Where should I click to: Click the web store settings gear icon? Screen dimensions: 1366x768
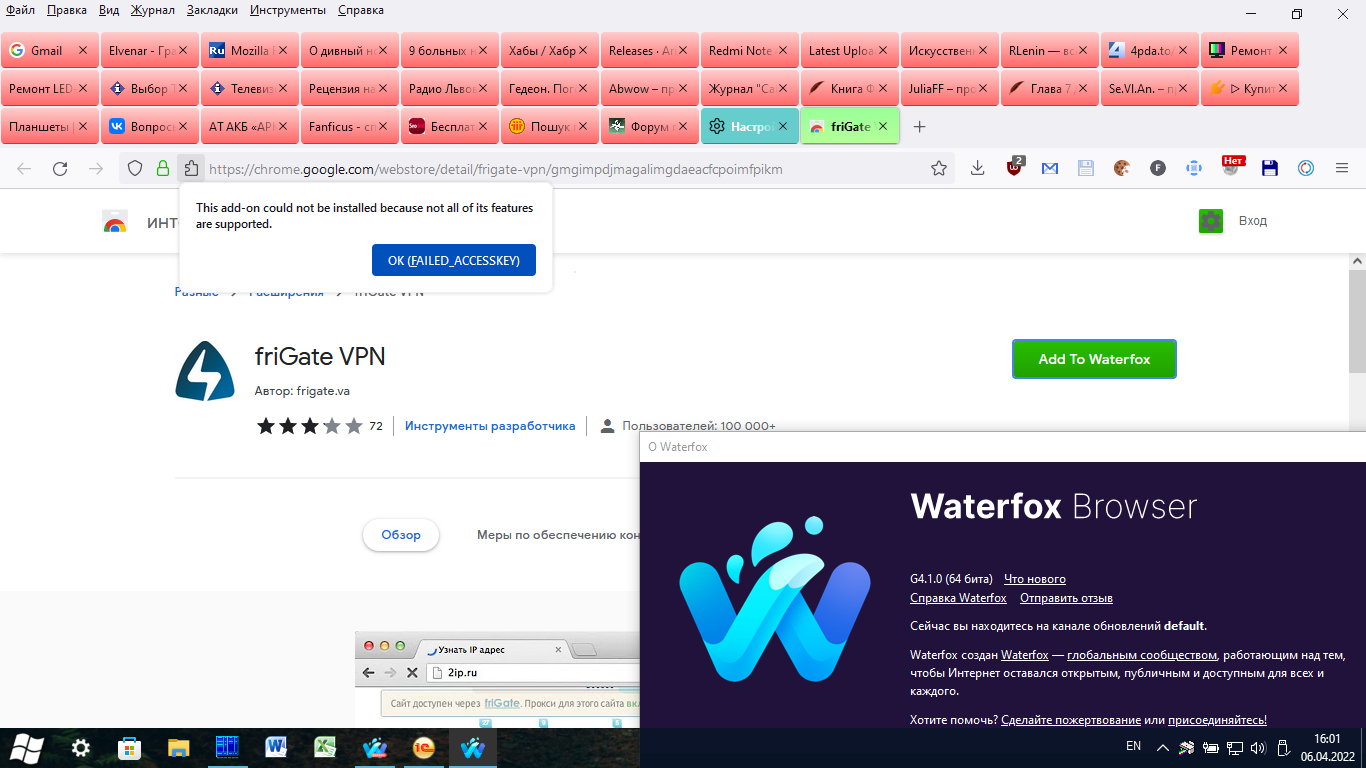pos(1211,221)
